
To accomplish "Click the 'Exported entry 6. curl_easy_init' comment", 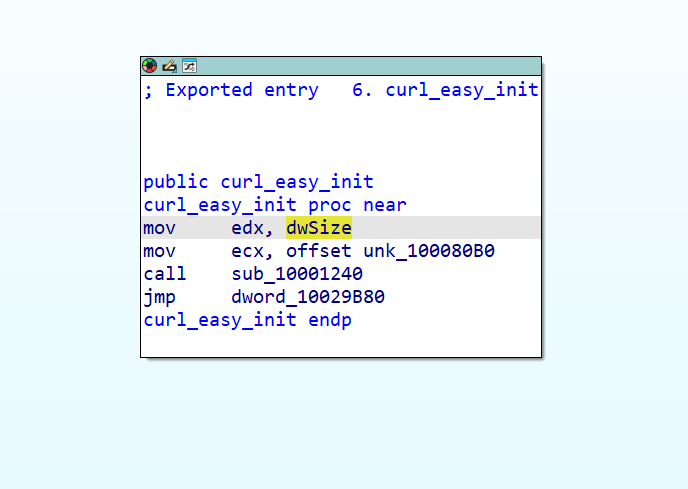I will [x=341, y=90].
